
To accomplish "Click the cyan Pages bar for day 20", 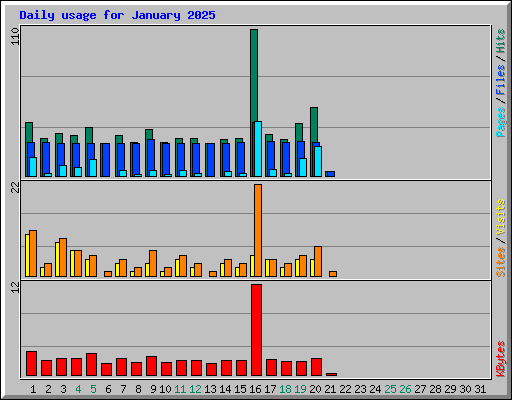I will point(318,161).
